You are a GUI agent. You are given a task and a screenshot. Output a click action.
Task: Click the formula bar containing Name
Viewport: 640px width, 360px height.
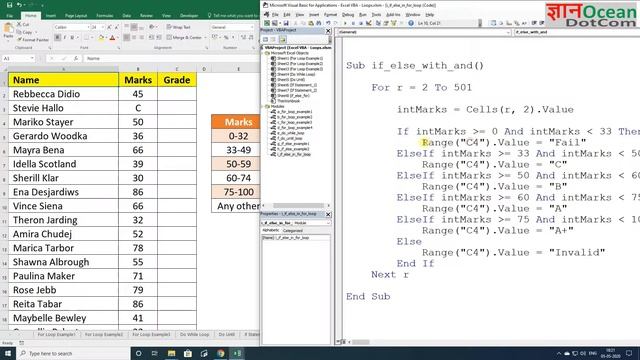point(171,58)
